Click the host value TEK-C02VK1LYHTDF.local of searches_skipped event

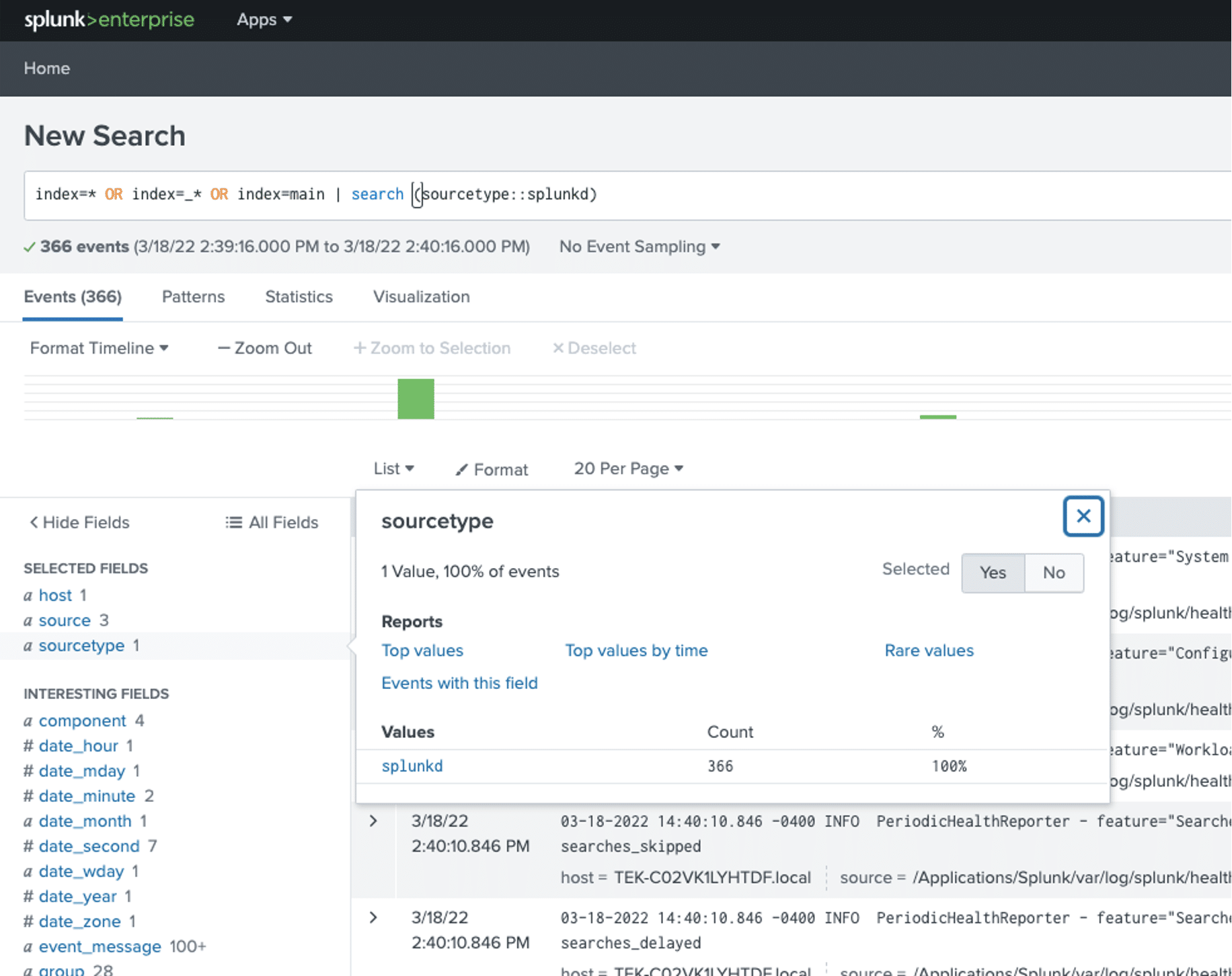[712, 878]
